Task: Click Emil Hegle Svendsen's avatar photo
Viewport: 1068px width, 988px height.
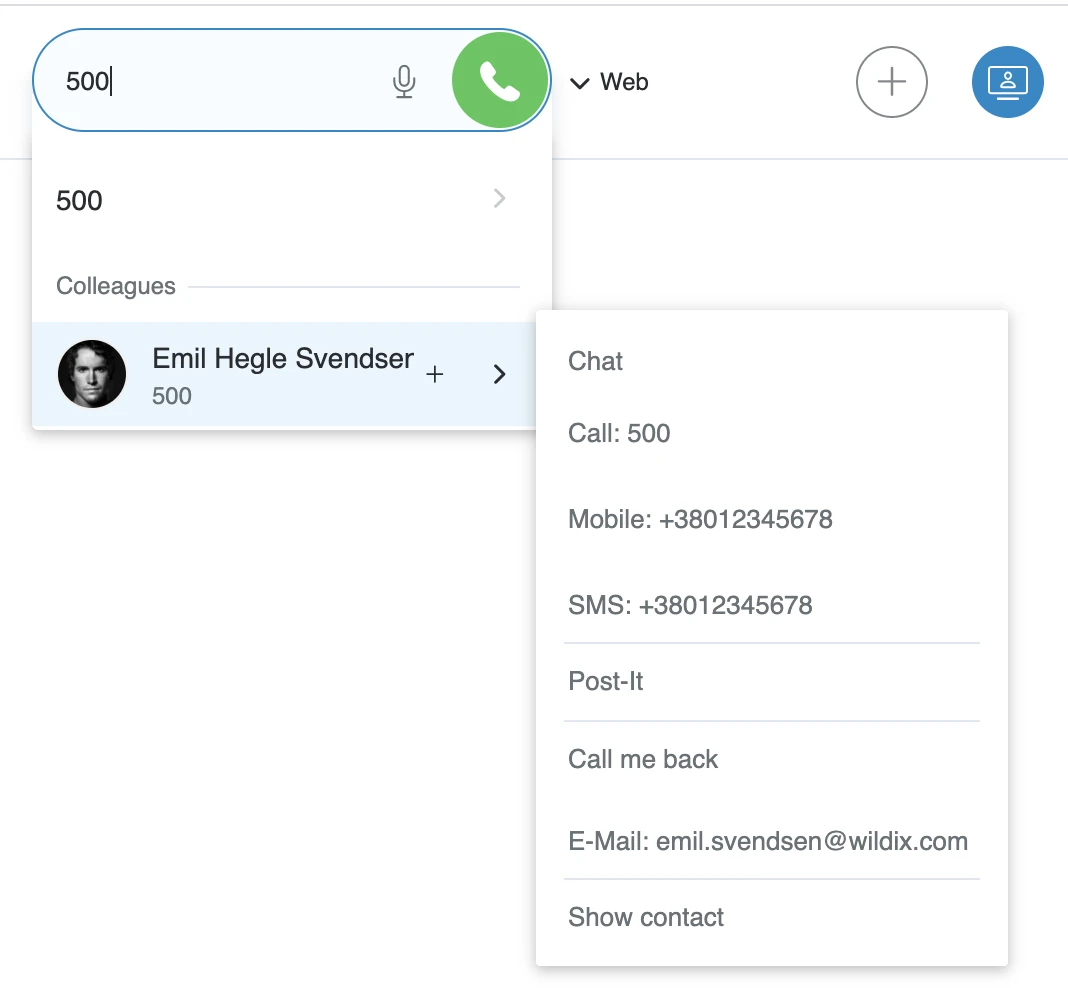Action: click(x=92, y=375)
